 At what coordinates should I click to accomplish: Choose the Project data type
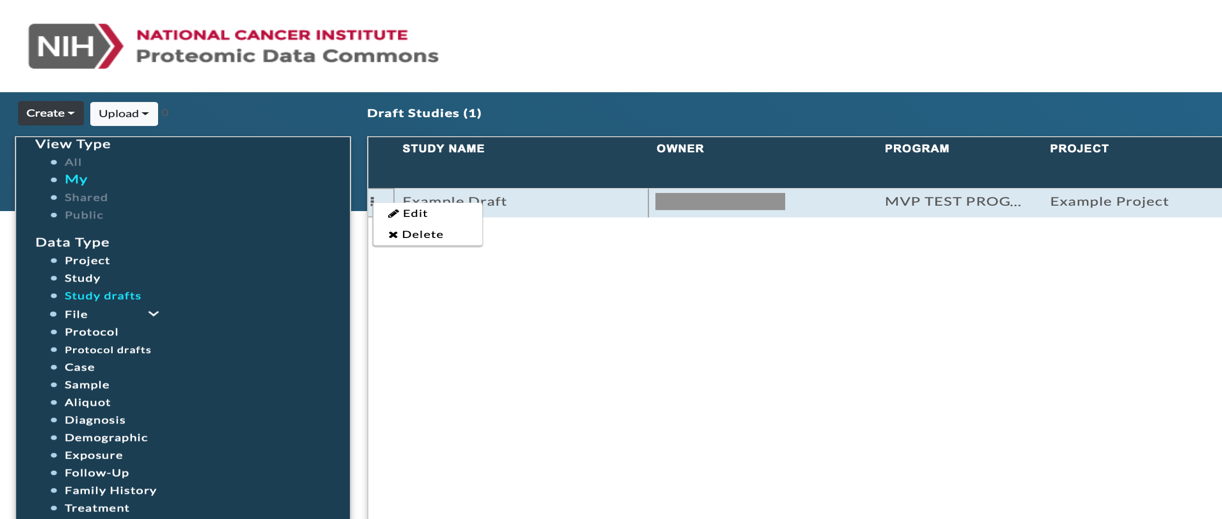(x=87, y=261)
